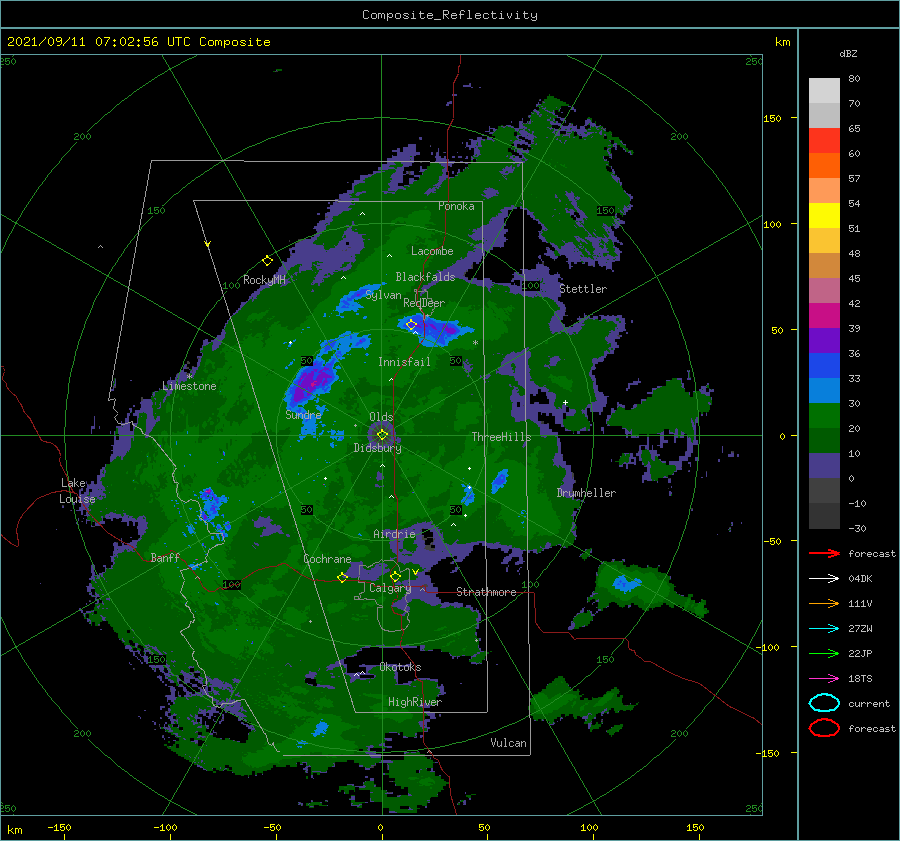Click the Blackfalds city label
Viewport: 900px width, 841px height.
tap(425, 277)
